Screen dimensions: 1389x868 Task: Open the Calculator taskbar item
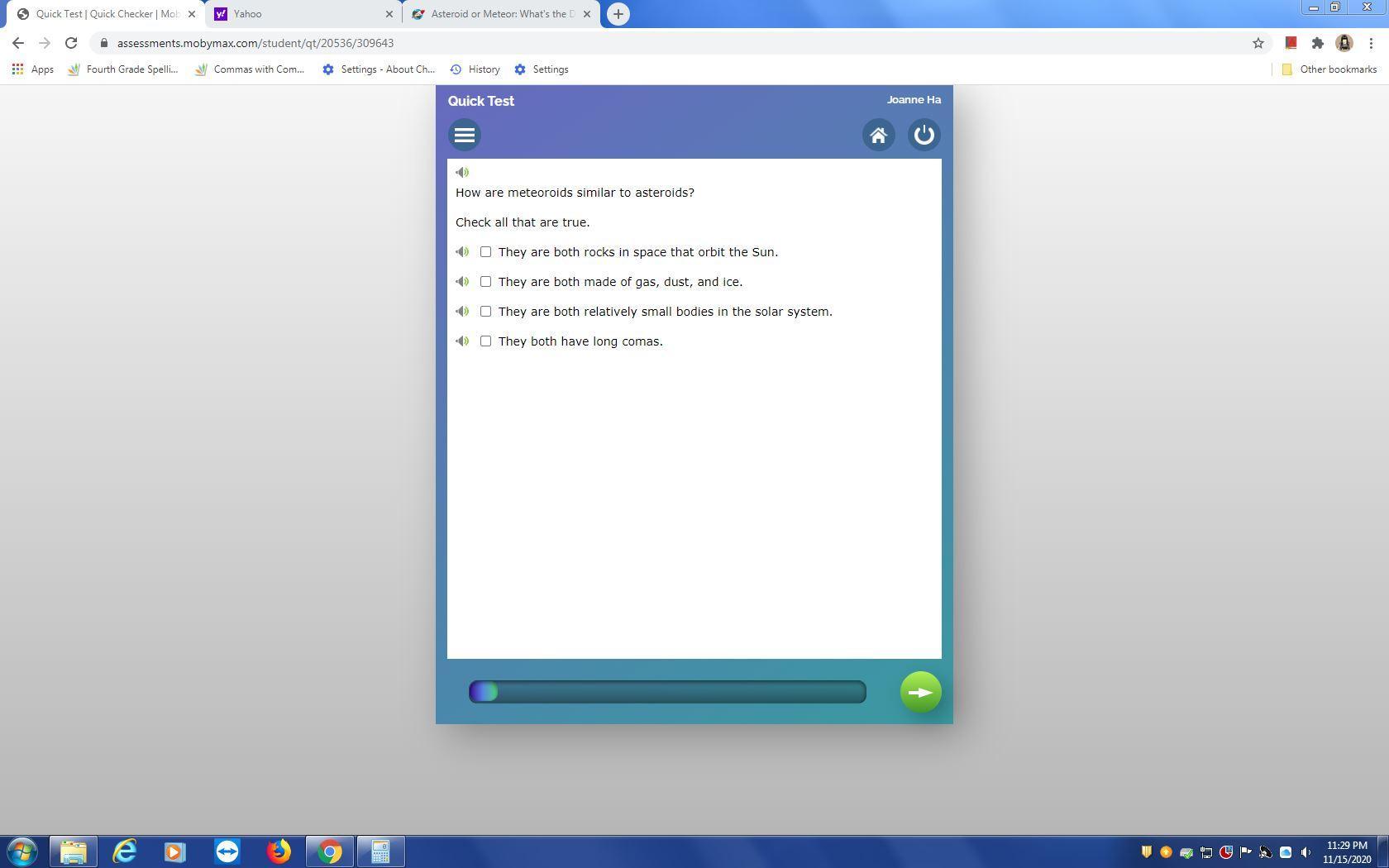click(x=381, y=851)
